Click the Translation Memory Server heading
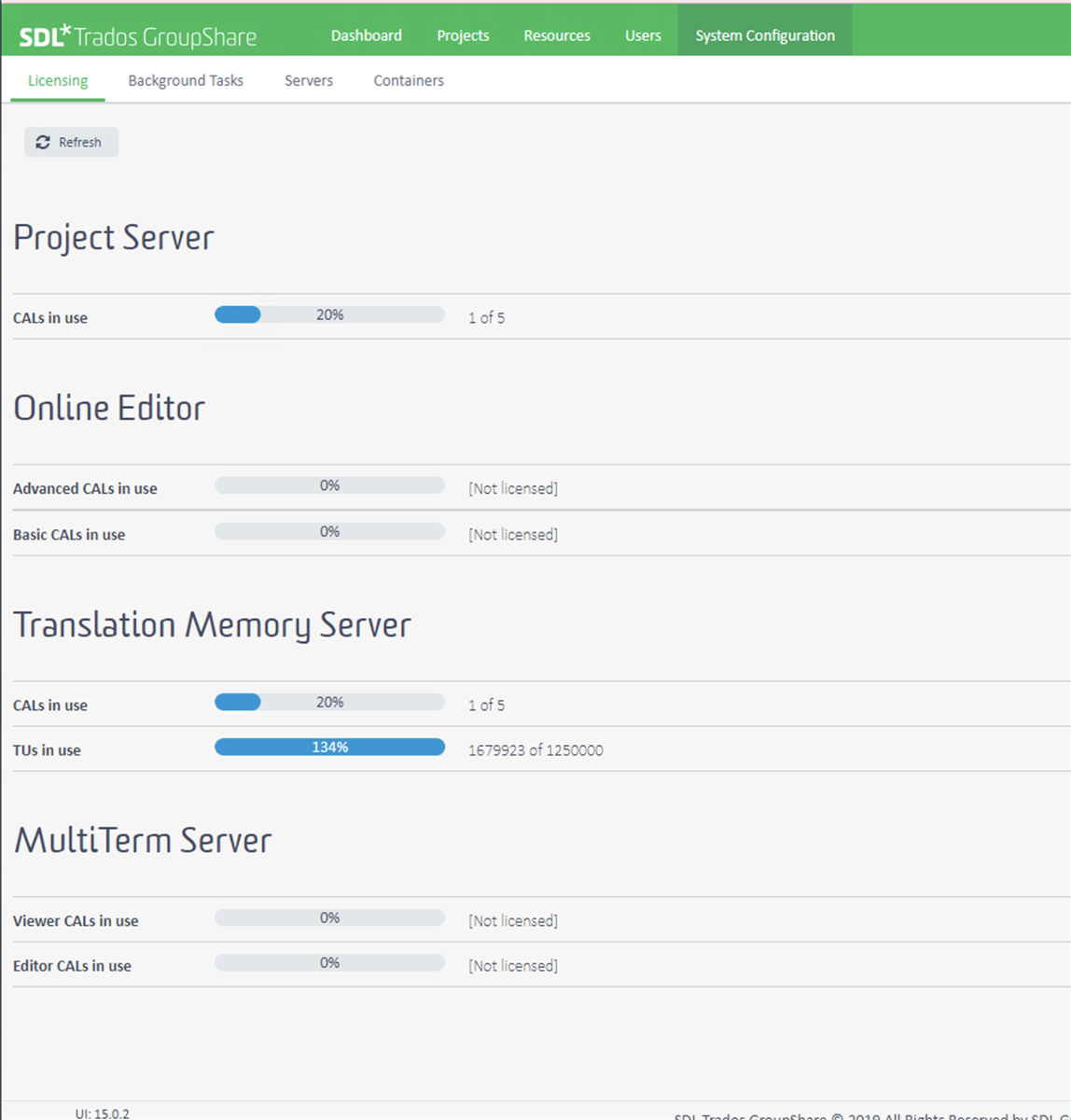 [212, 625]
